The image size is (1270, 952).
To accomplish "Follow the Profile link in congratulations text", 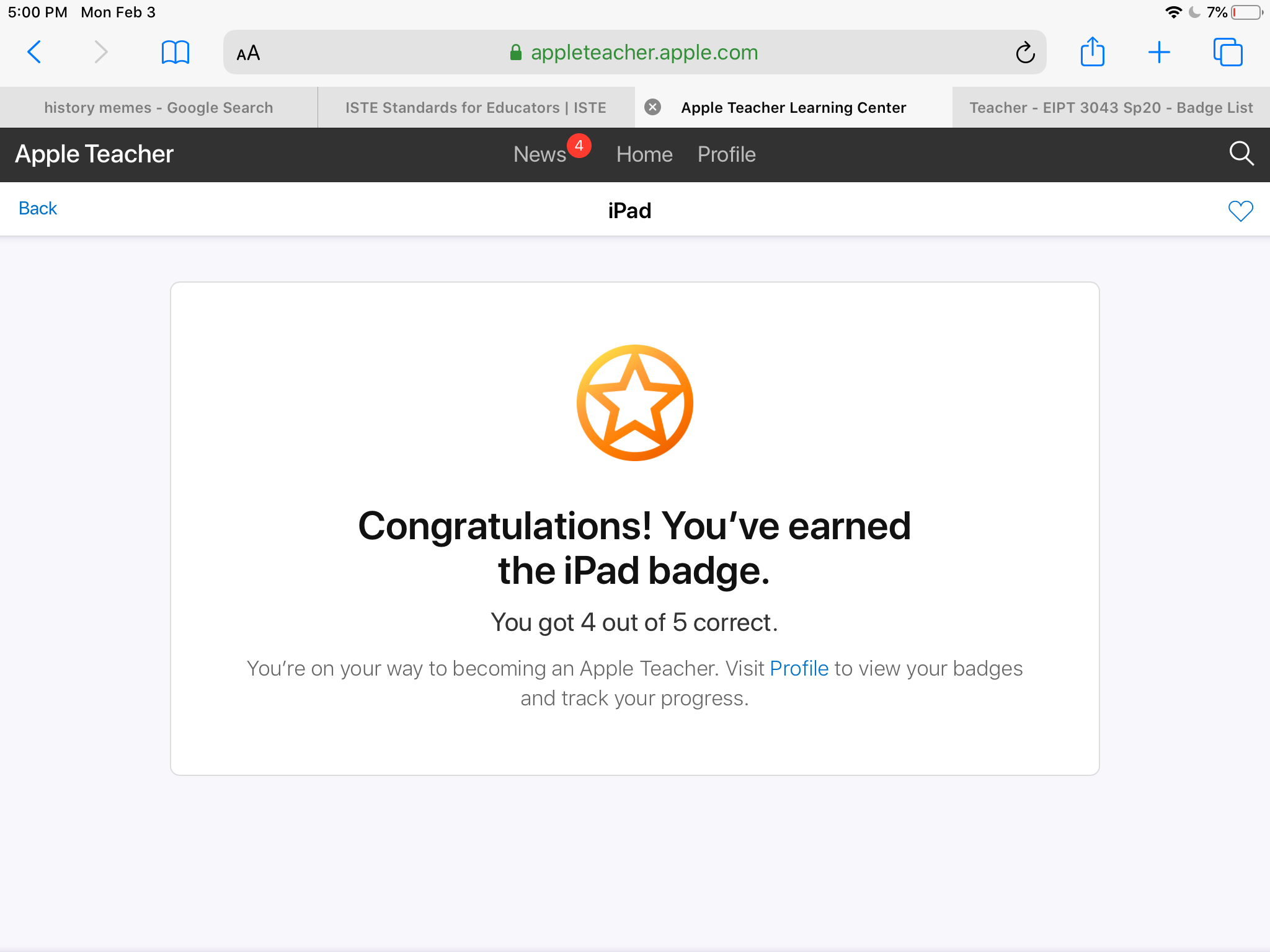I will (799, 668).
